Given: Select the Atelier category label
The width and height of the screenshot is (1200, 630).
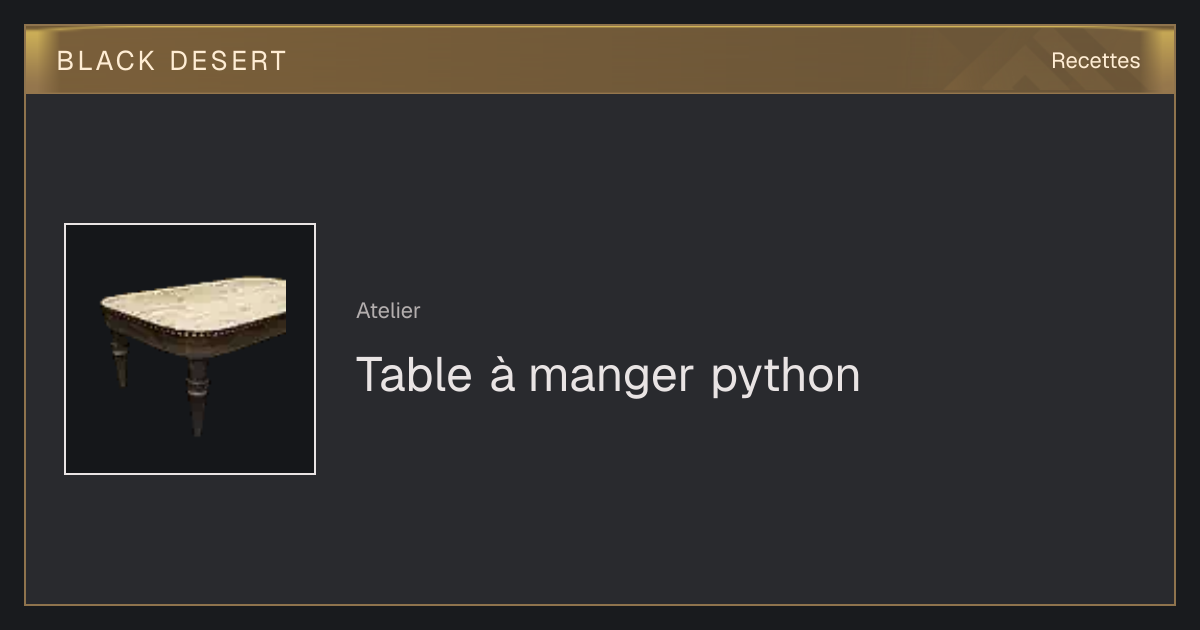Looking at the screenshot, I should coord(388,311).
